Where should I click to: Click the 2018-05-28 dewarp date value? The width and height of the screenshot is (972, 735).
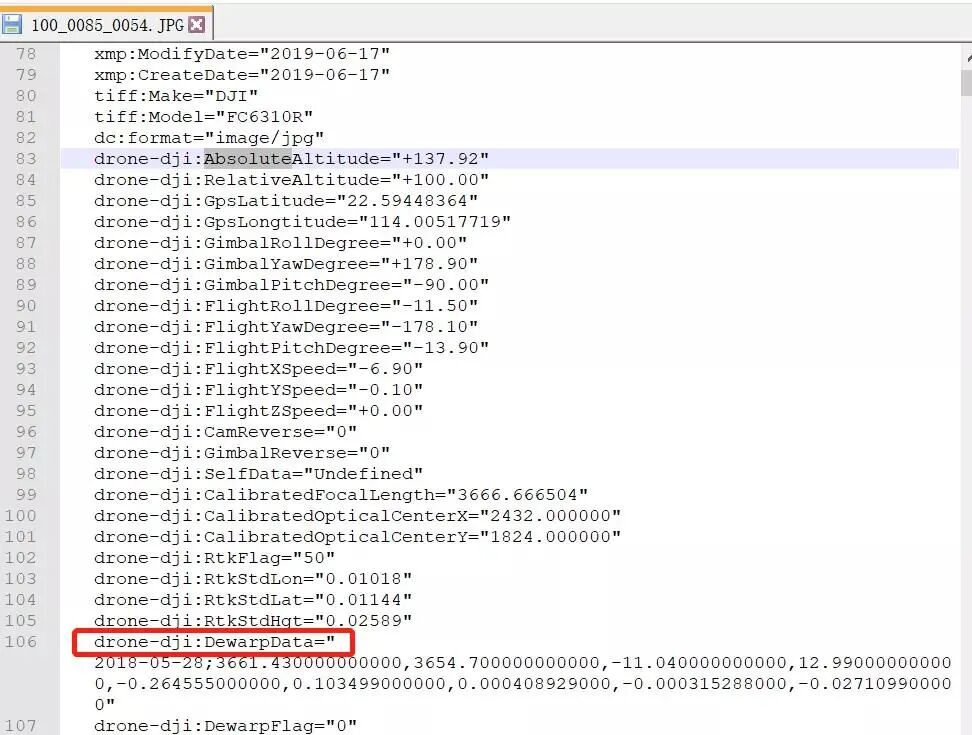(149, 663)
